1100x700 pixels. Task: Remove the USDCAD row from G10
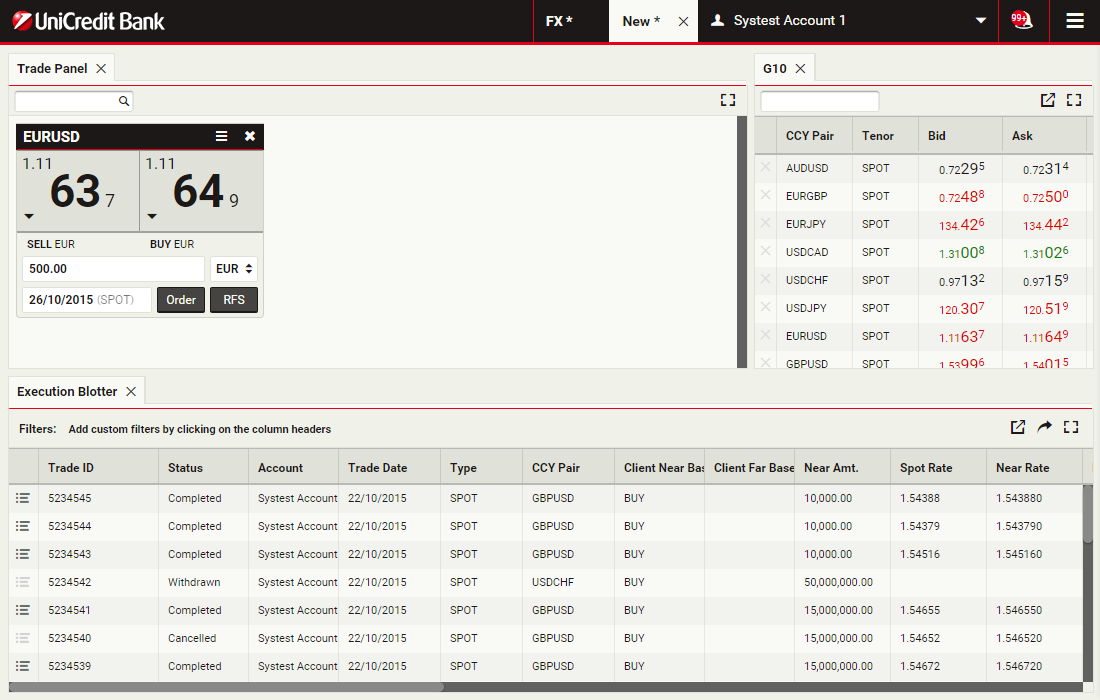click(x=766, y=252)
